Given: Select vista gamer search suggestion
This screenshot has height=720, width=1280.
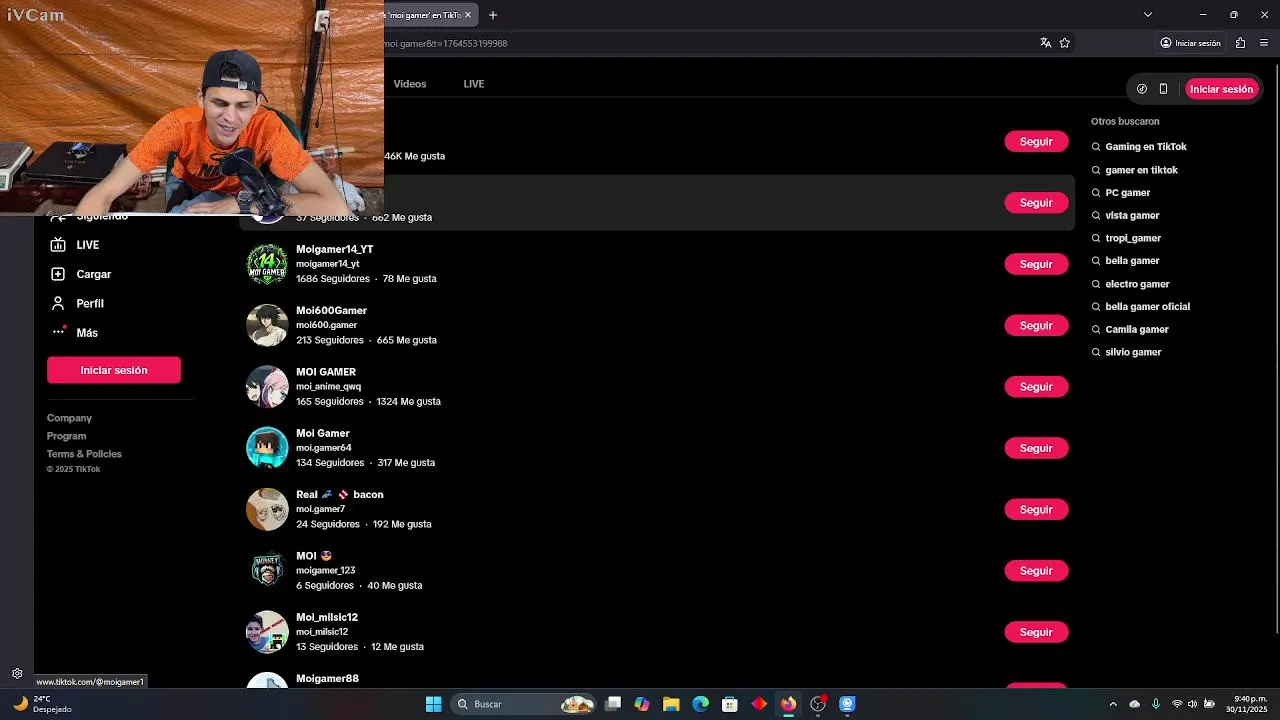Looking at the screenshot, I should pyautogui.click(x=1132, y=215).
